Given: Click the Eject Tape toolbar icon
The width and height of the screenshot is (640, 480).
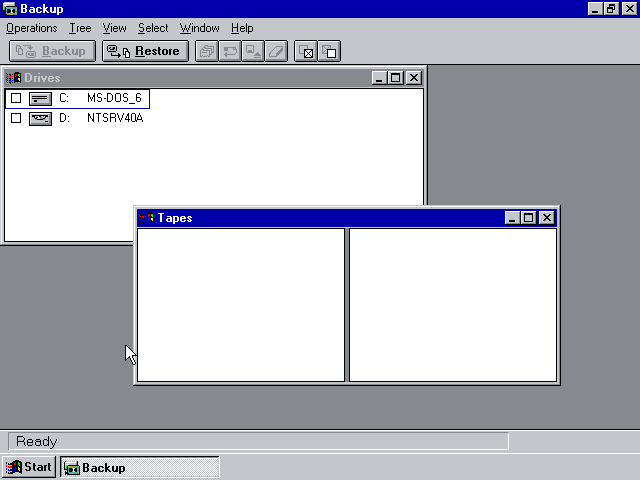Looking at the screenshot, I should (253, 51).
